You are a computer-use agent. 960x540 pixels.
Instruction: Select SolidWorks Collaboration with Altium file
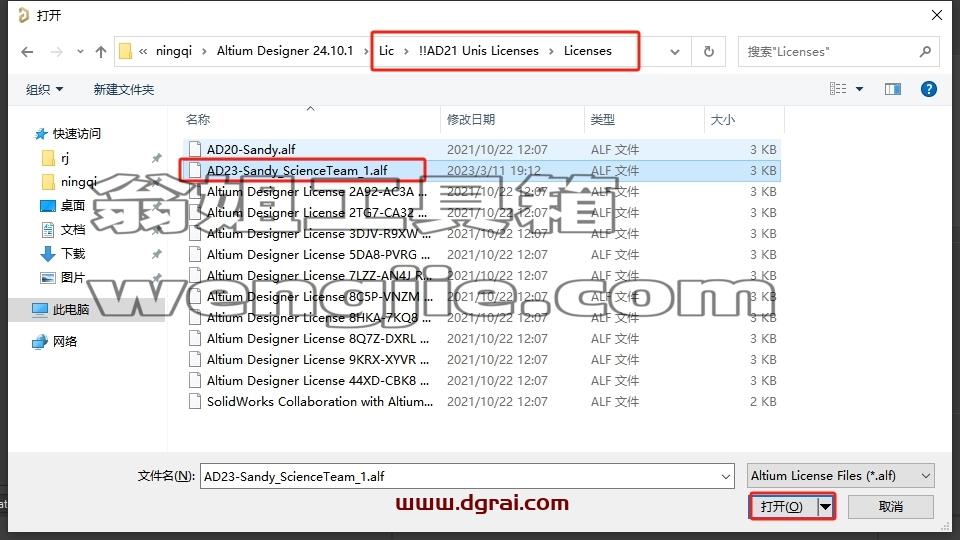(x=481, y=402)
